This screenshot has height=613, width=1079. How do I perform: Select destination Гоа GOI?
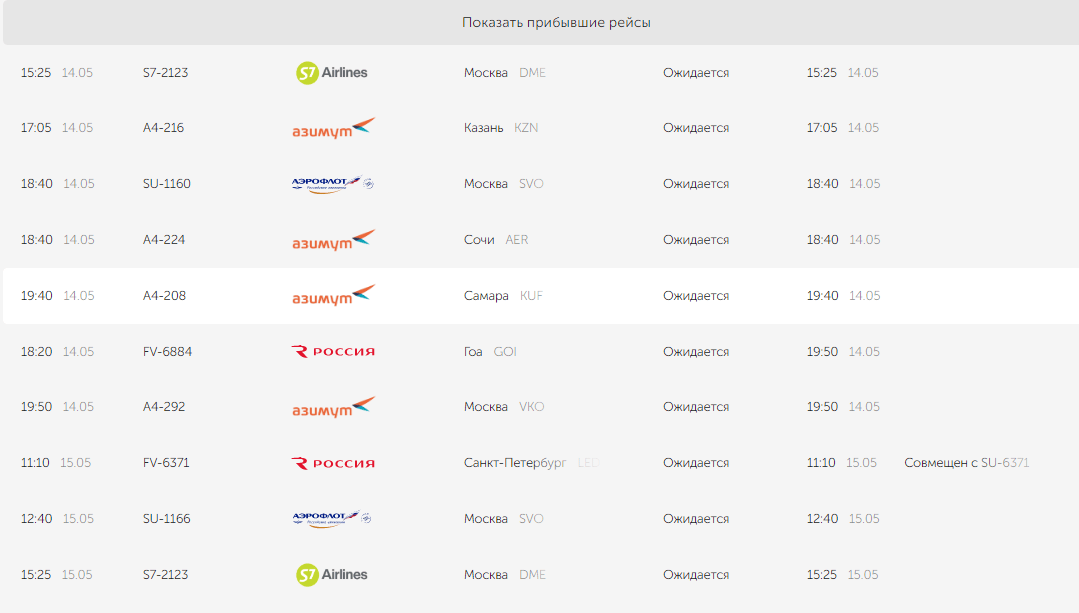point(490,352)
